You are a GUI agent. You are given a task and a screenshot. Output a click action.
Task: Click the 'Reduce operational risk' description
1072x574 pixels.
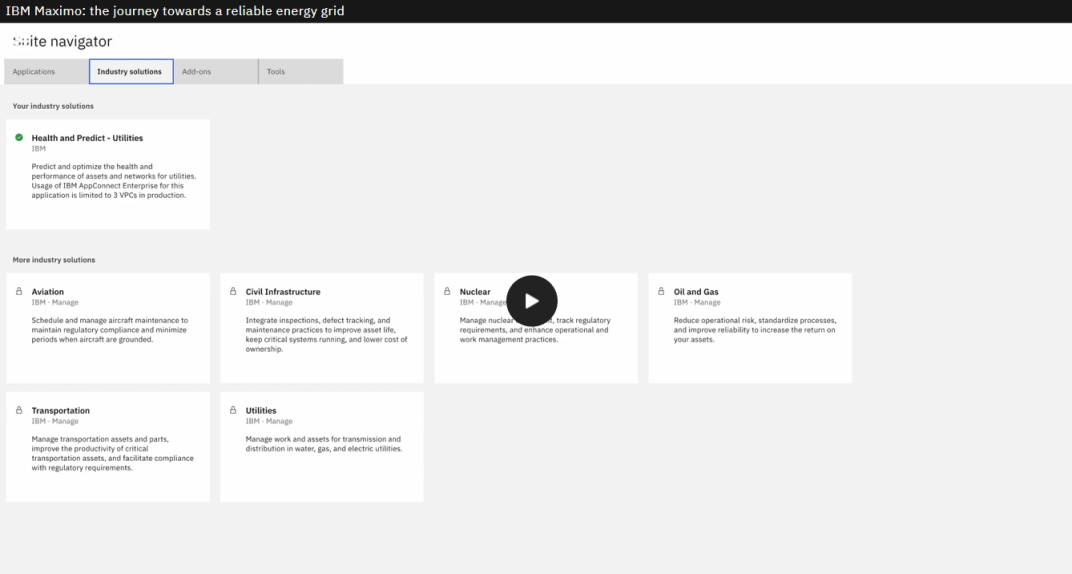click(x=755, y=329)
